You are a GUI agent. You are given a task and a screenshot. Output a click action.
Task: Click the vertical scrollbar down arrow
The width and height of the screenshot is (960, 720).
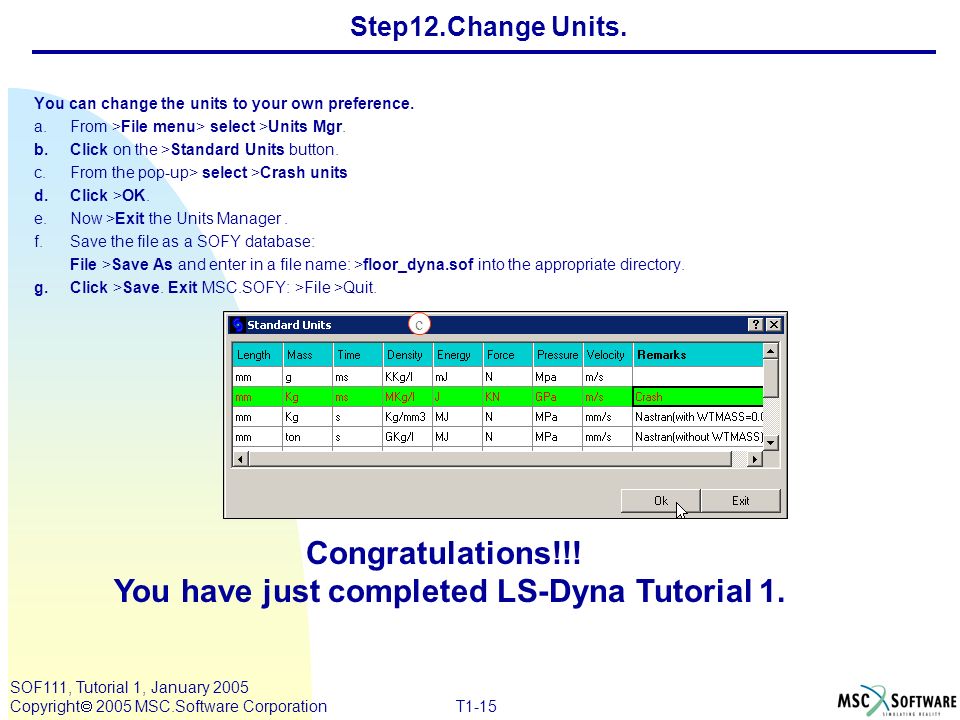771,442
